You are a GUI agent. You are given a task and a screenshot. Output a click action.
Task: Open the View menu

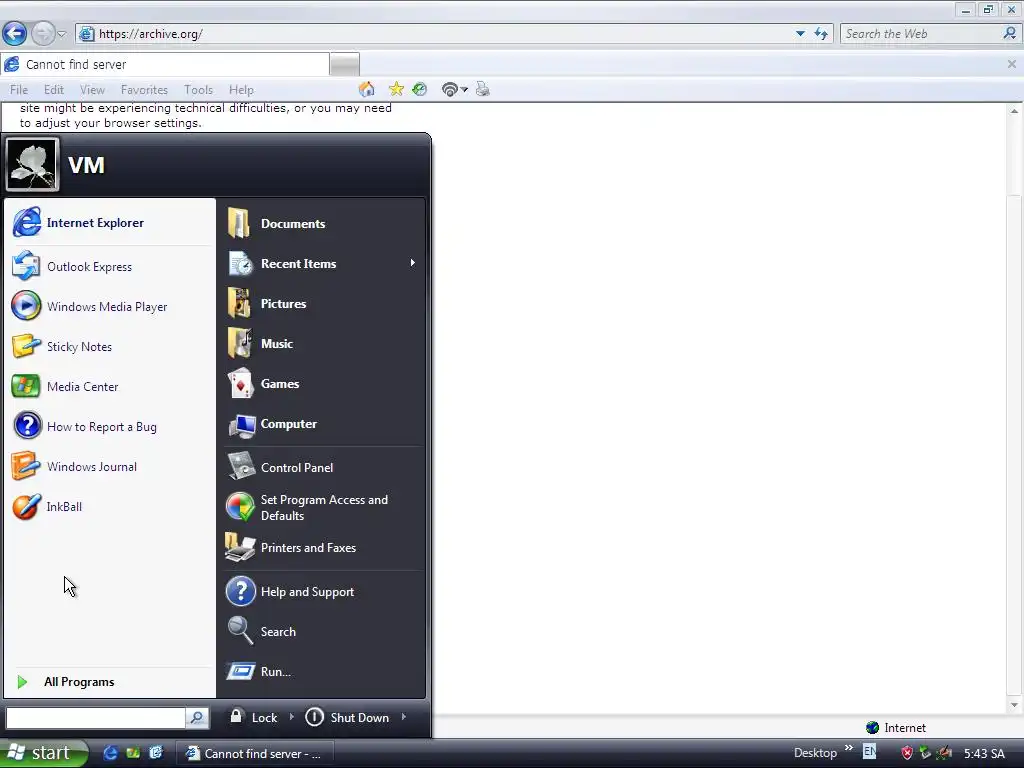click(x=92, y=89)
